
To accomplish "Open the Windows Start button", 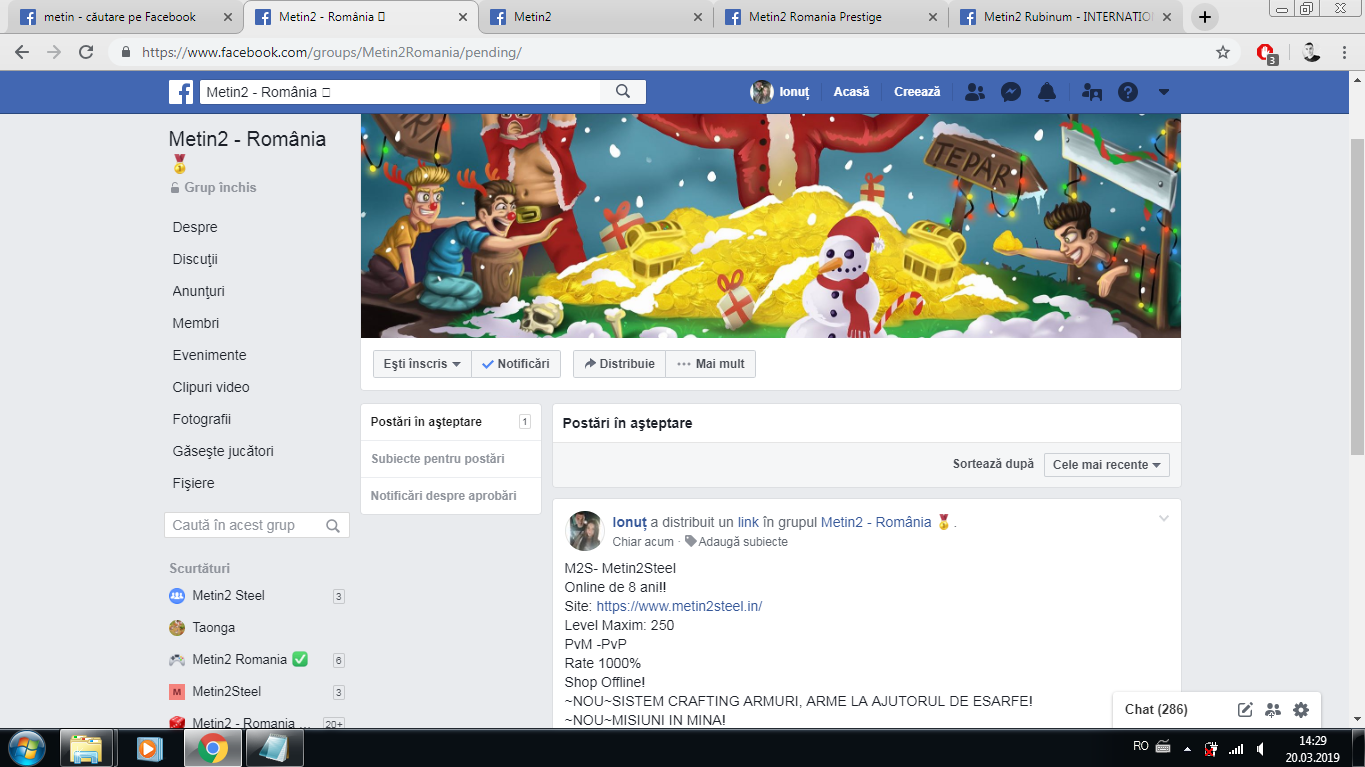I will click(x=25, y=748).
